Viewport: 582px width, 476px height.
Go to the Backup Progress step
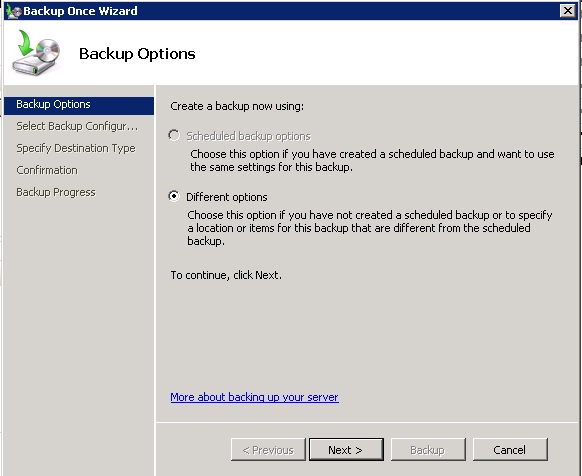(56, 192)
